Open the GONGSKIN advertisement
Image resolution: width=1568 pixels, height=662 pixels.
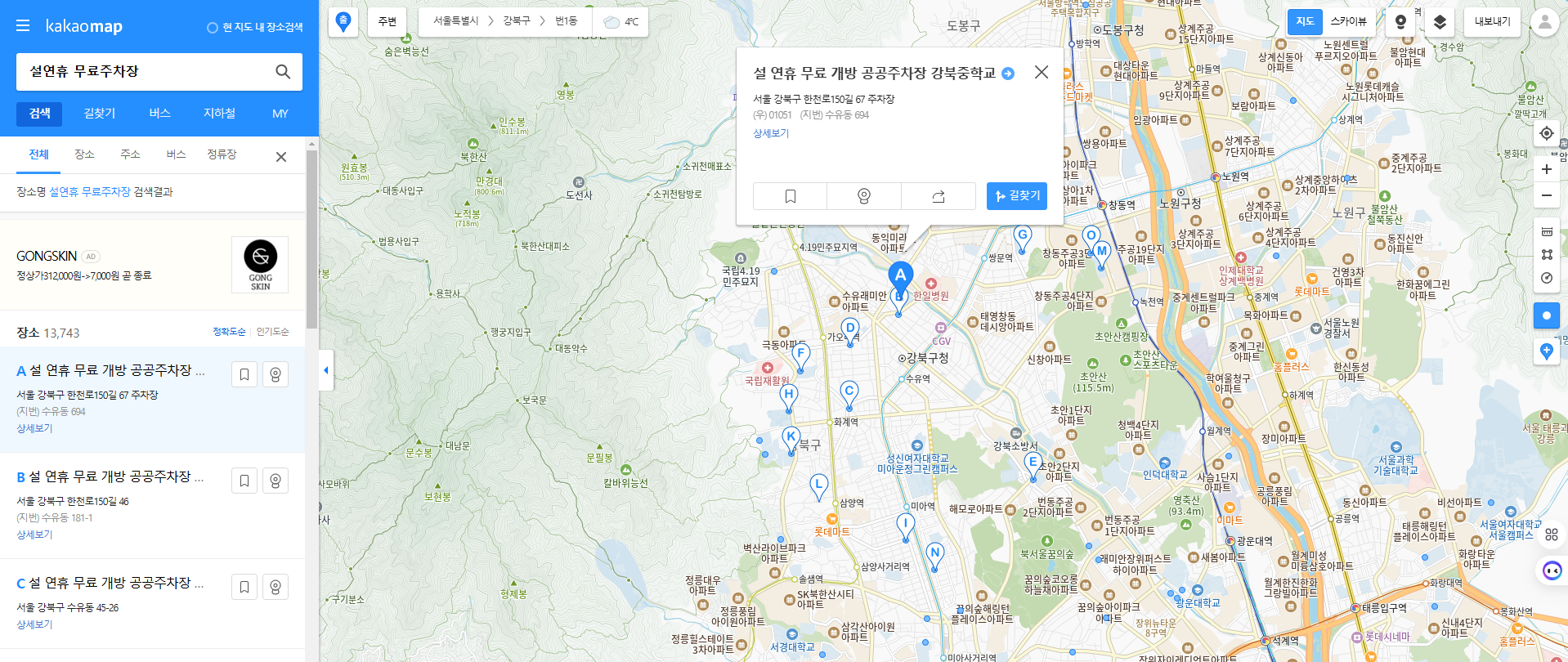(x=153, y=265)
